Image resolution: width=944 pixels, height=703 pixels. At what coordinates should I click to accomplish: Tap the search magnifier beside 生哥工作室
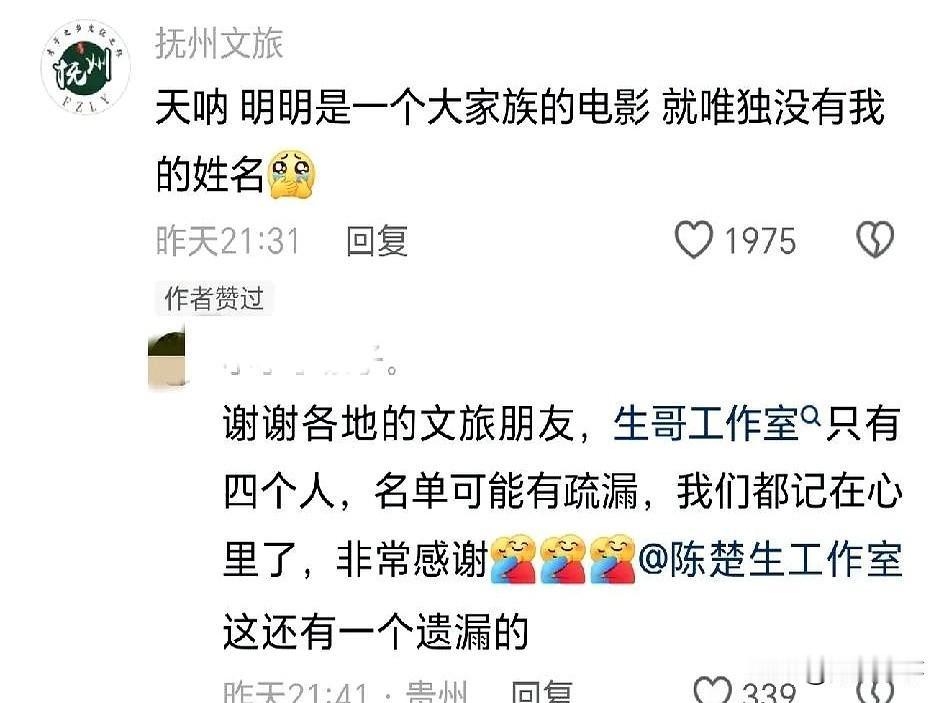[x=811, y=415]
